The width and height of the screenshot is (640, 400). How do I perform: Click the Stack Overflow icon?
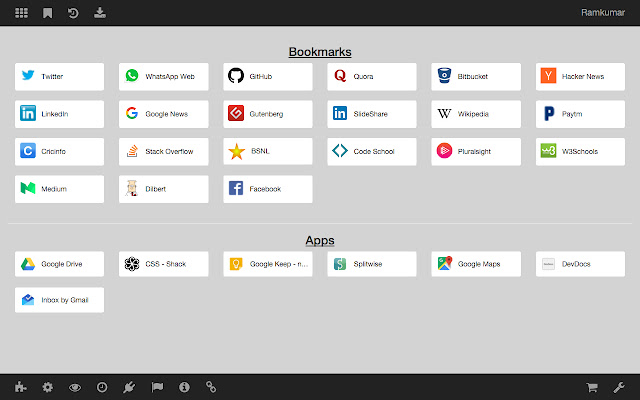click(x=132, y=151)
